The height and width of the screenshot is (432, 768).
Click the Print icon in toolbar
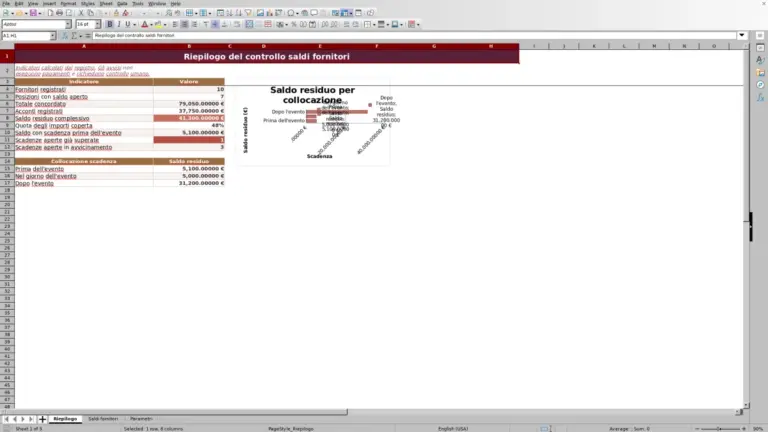(59, 13)
